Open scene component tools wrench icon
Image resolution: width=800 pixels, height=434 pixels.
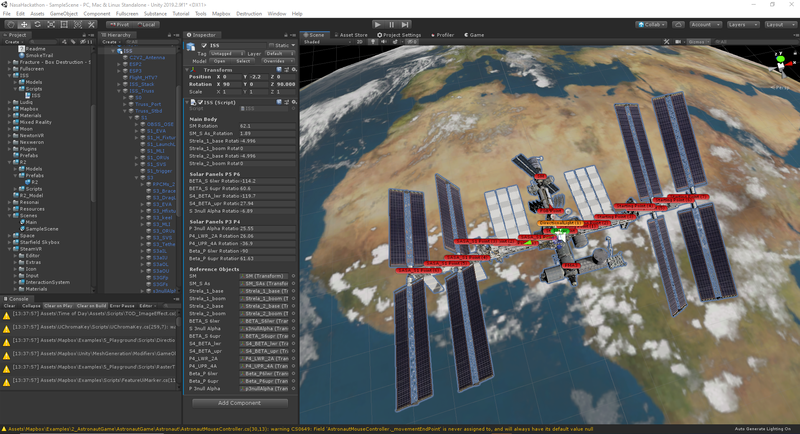click(x=666, y=42)
